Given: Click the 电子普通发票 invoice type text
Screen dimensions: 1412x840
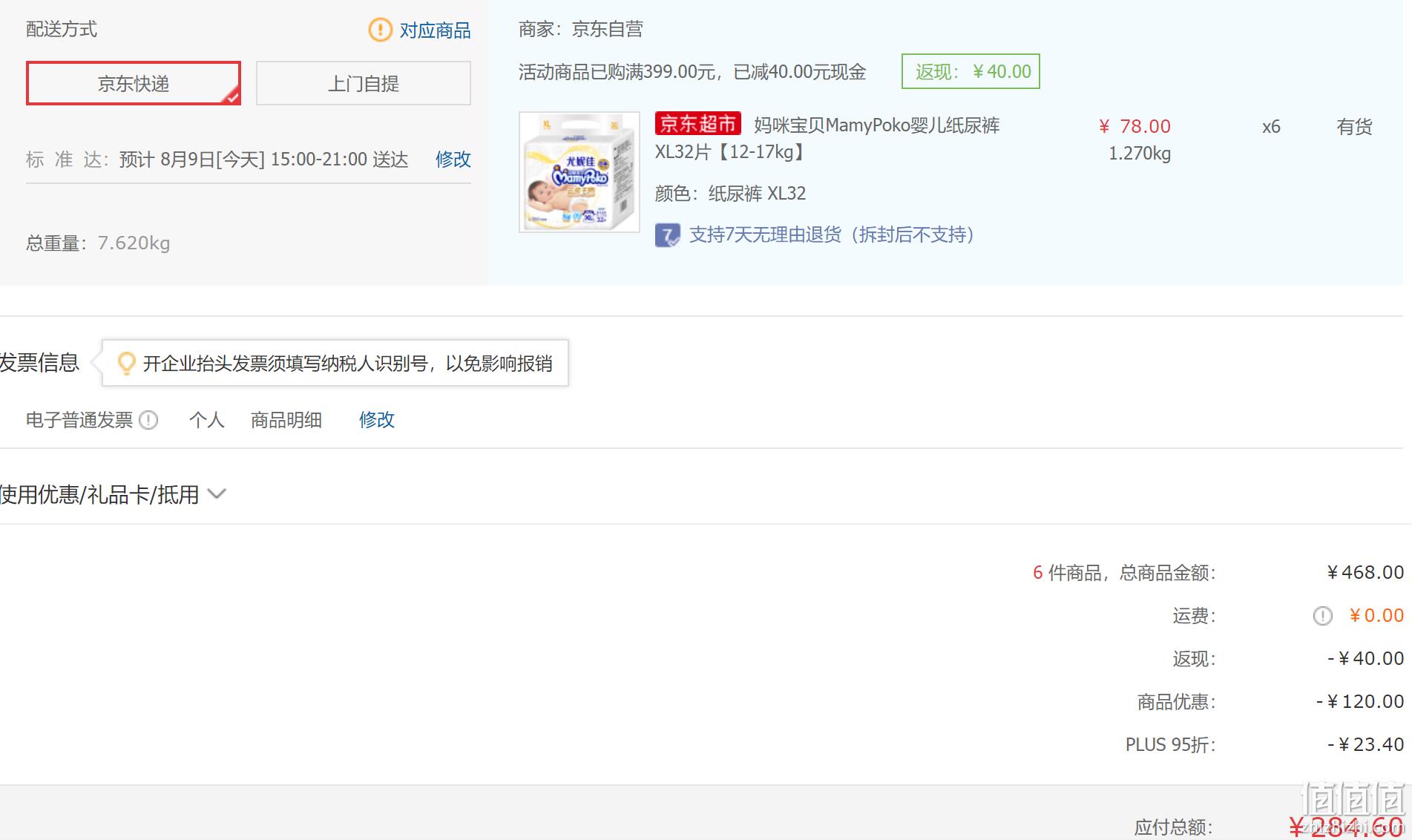Looking at the screenshot, I should point(79,420).
